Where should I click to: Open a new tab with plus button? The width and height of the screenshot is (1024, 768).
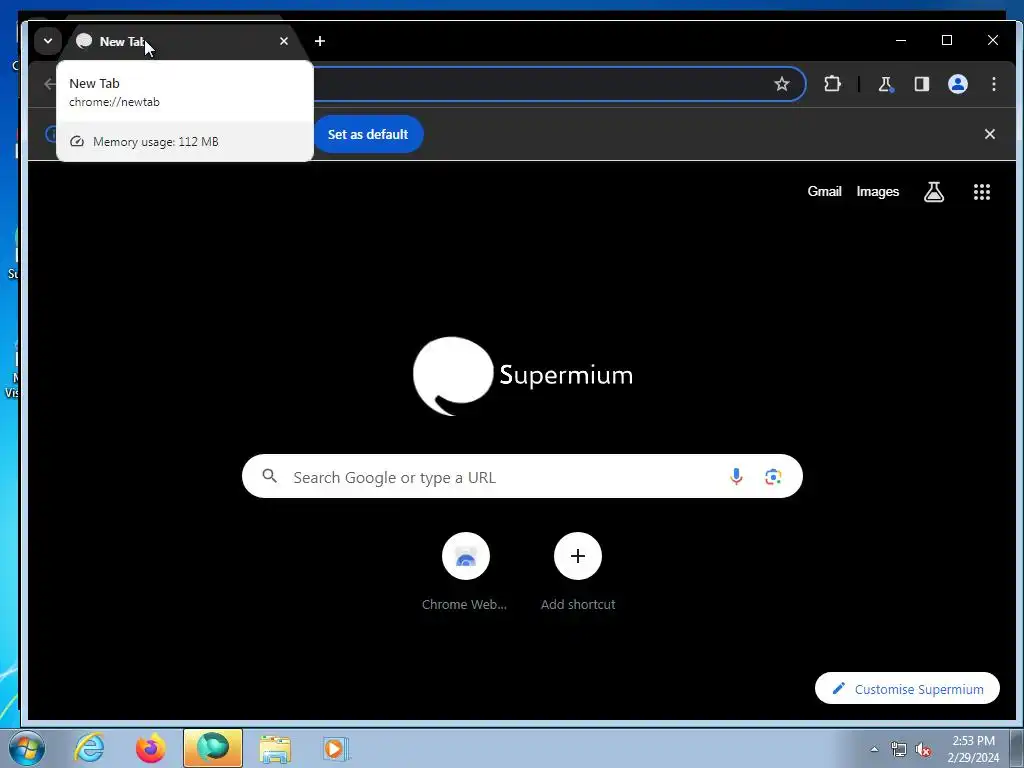point(319,41)
